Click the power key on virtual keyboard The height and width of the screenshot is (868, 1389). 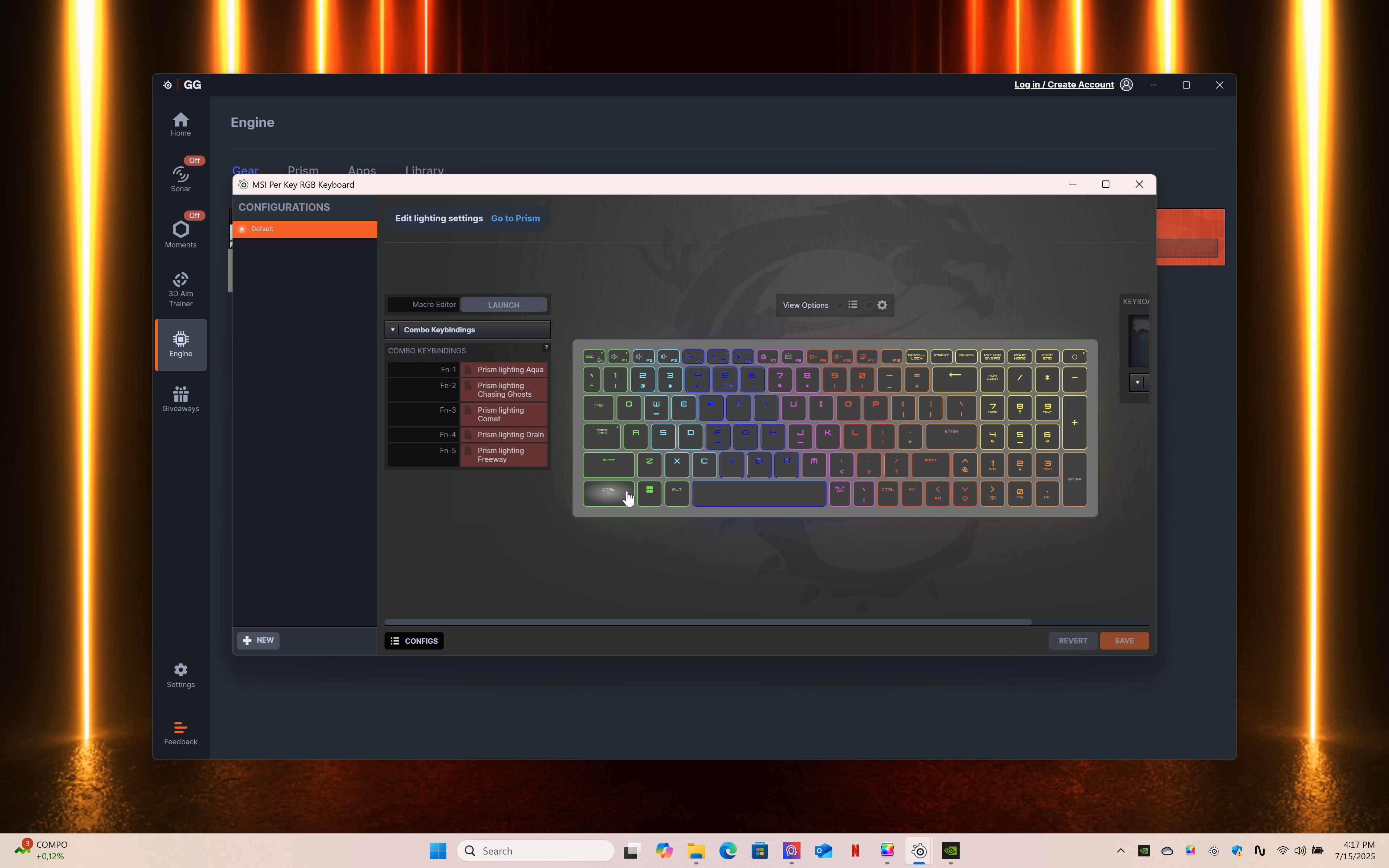(x=1074, y=357)
